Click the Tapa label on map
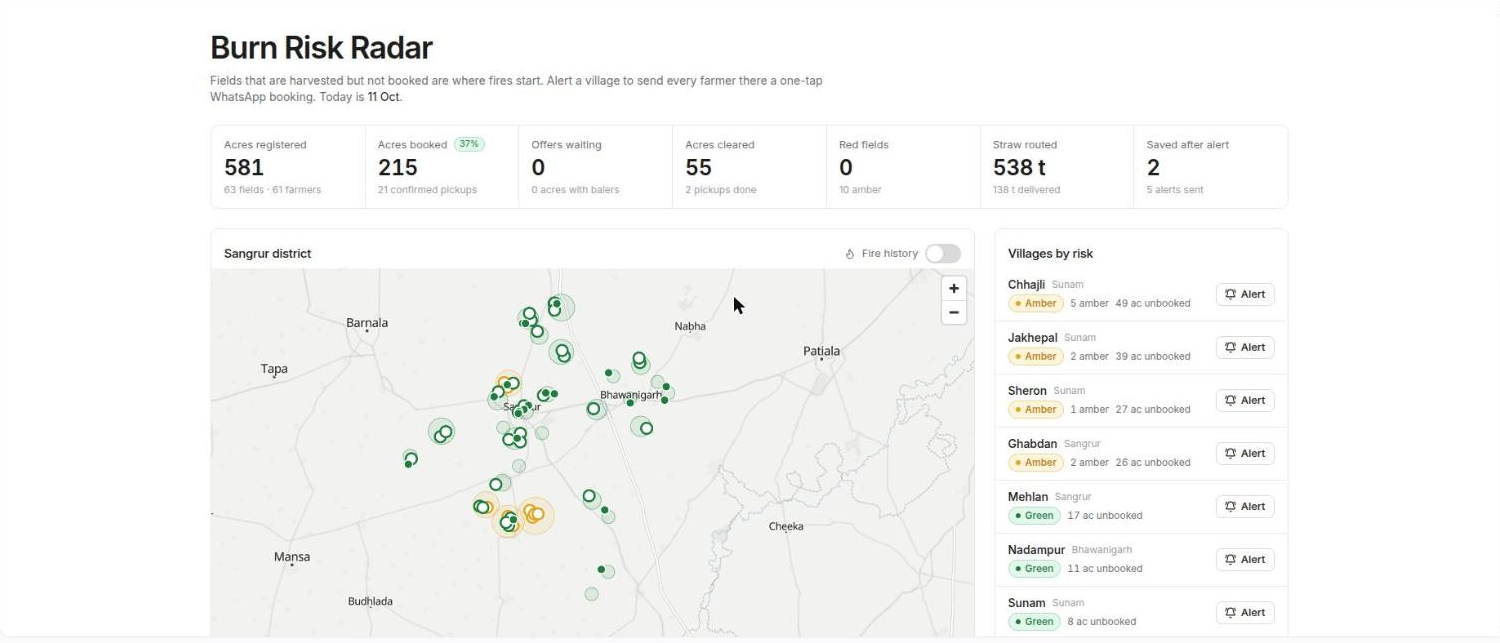 274,369
